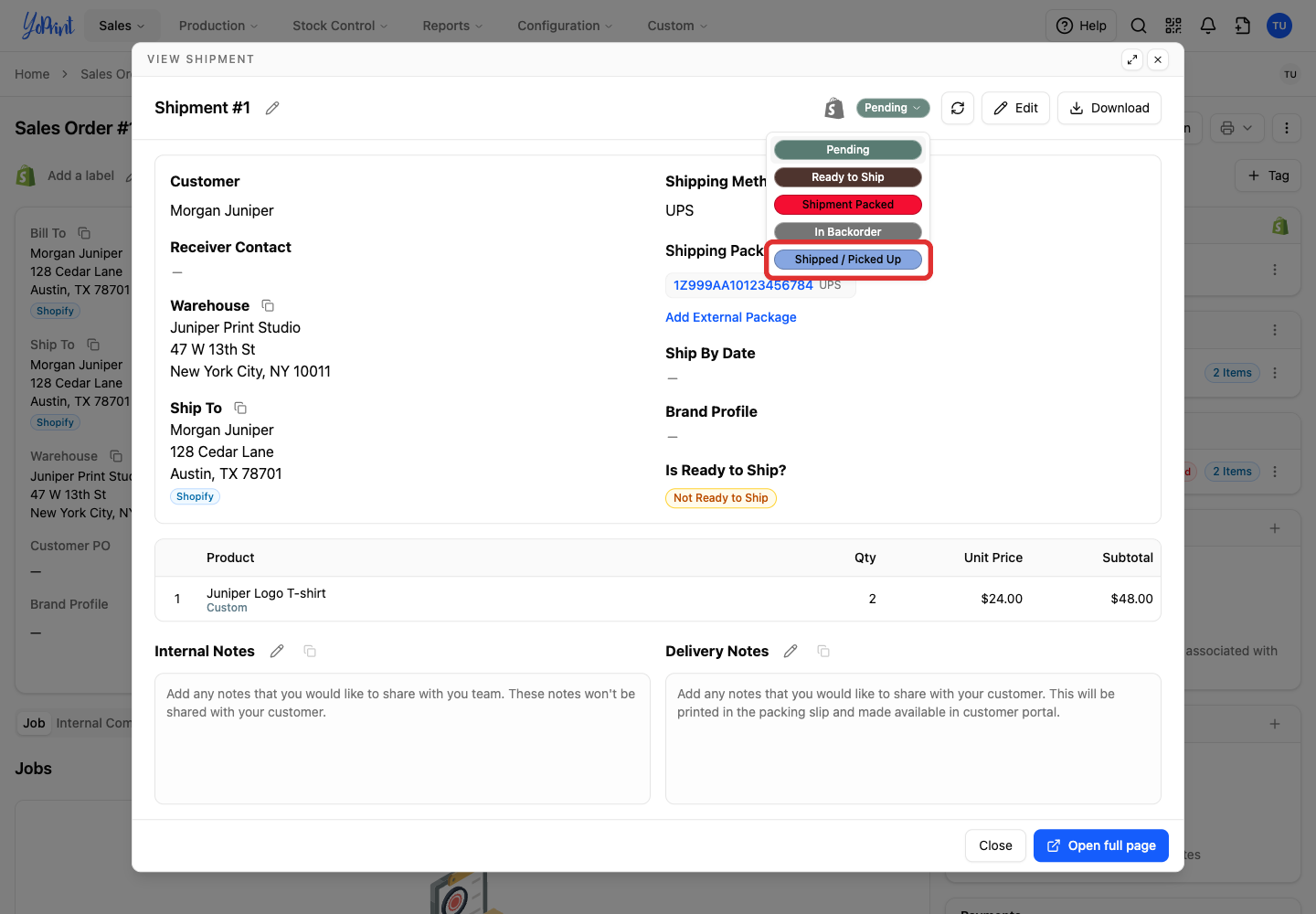Open the search icon in top bar
Image resolution: width=1316 pixels, height=914 pixels.
1139,26
